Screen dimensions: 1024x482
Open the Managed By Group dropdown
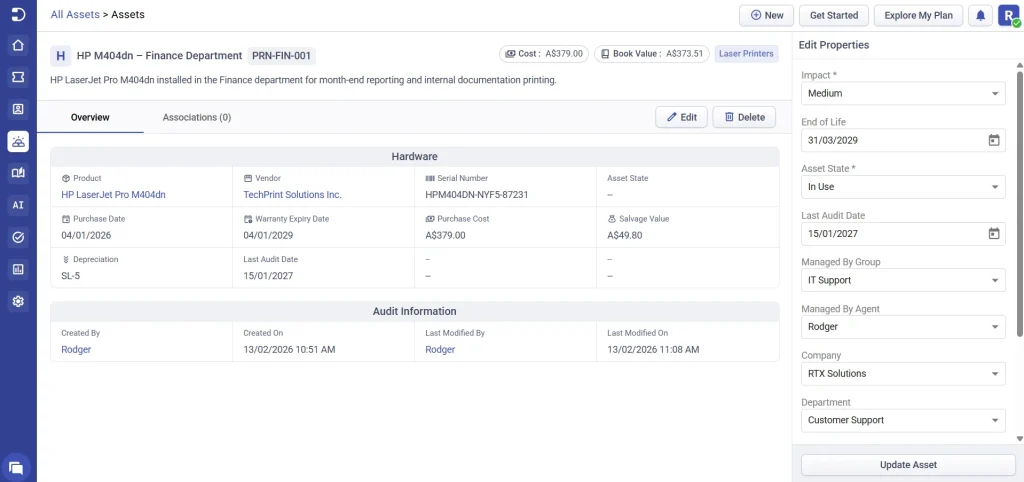[x=902, y=281]
